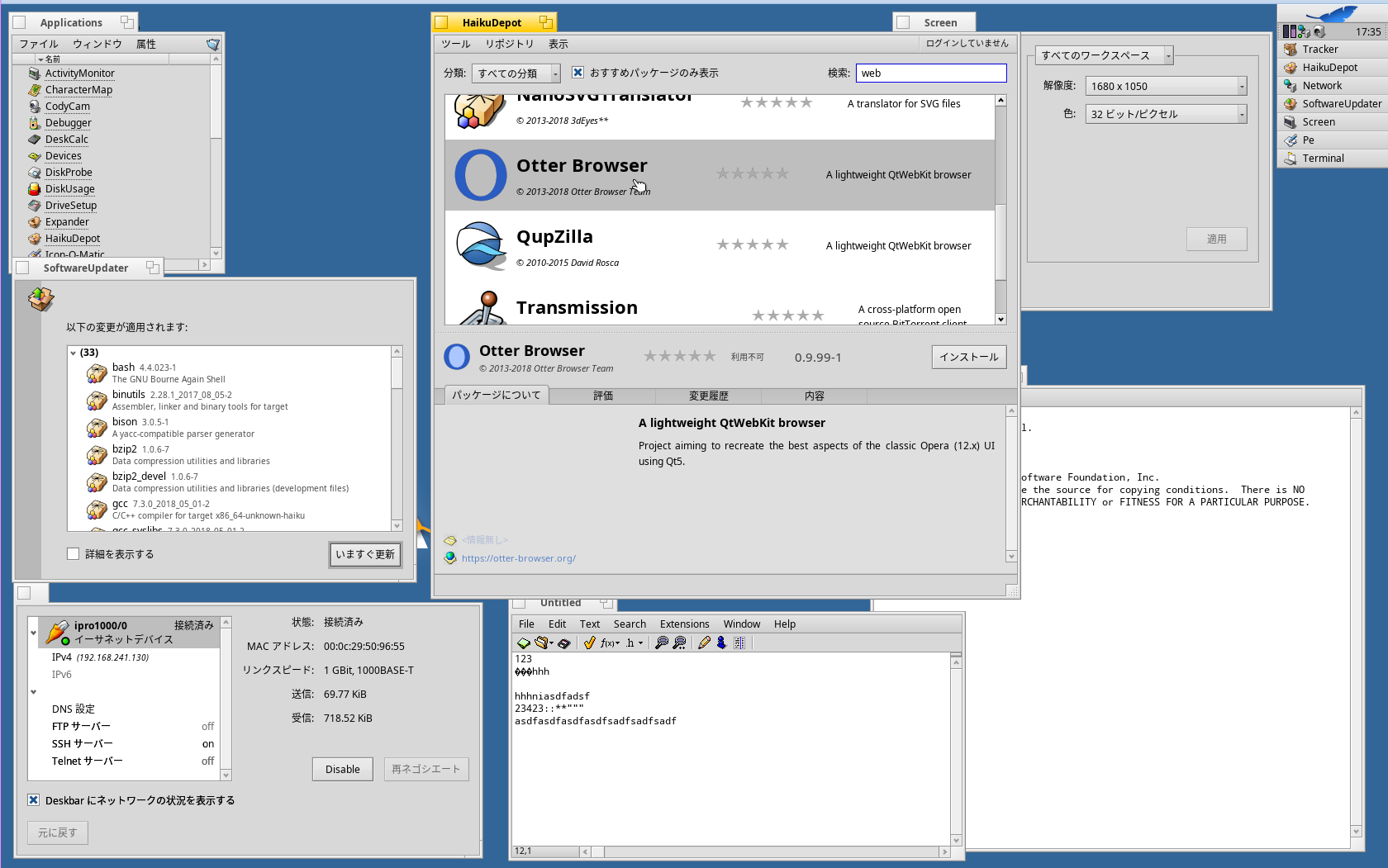Click the Pe editor horizontal scrollbar
The image size is (1388, 868).
pyautogui.click(x=765, y=851)
